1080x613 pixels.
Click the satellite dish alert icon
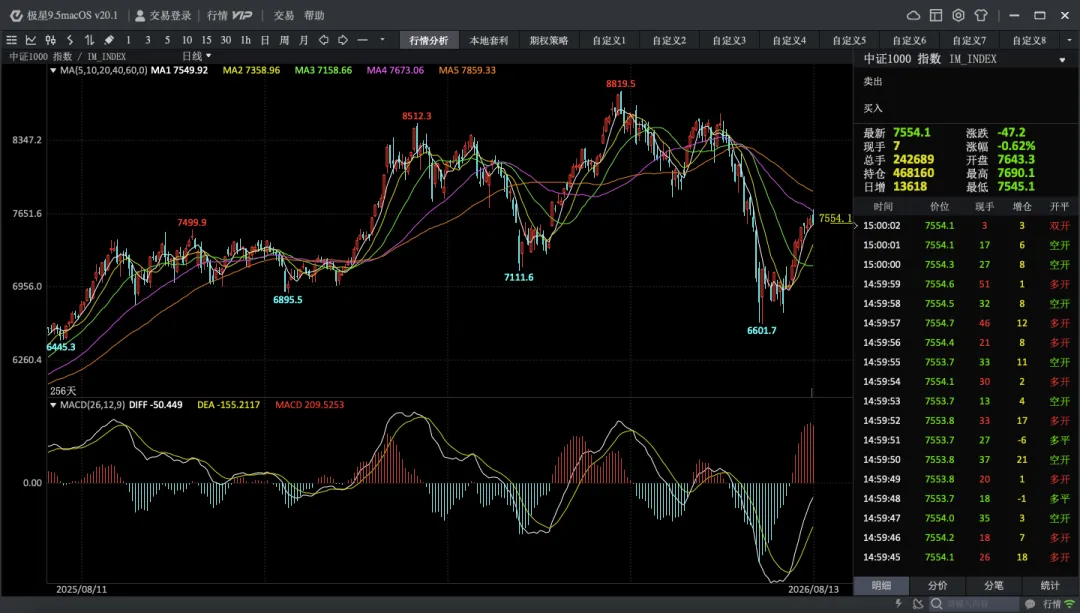pyautogui.click(x=917, y=603)
